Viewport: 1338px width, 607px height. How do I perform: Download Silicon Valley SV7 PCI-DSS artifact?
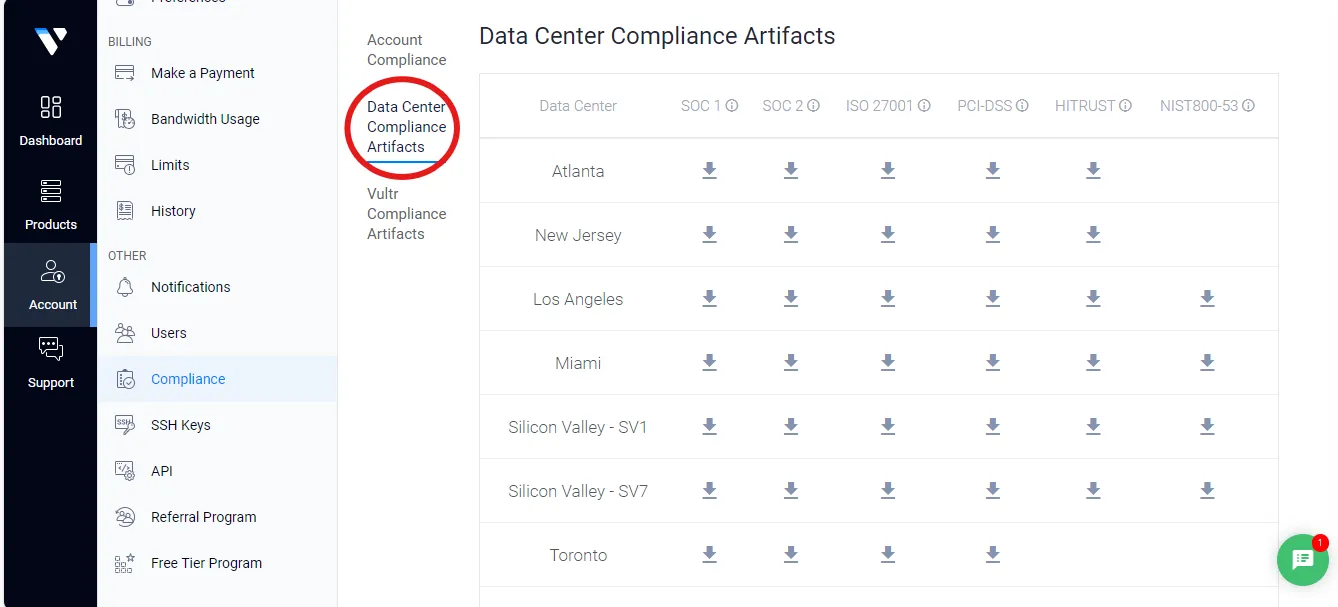(993, 491)
